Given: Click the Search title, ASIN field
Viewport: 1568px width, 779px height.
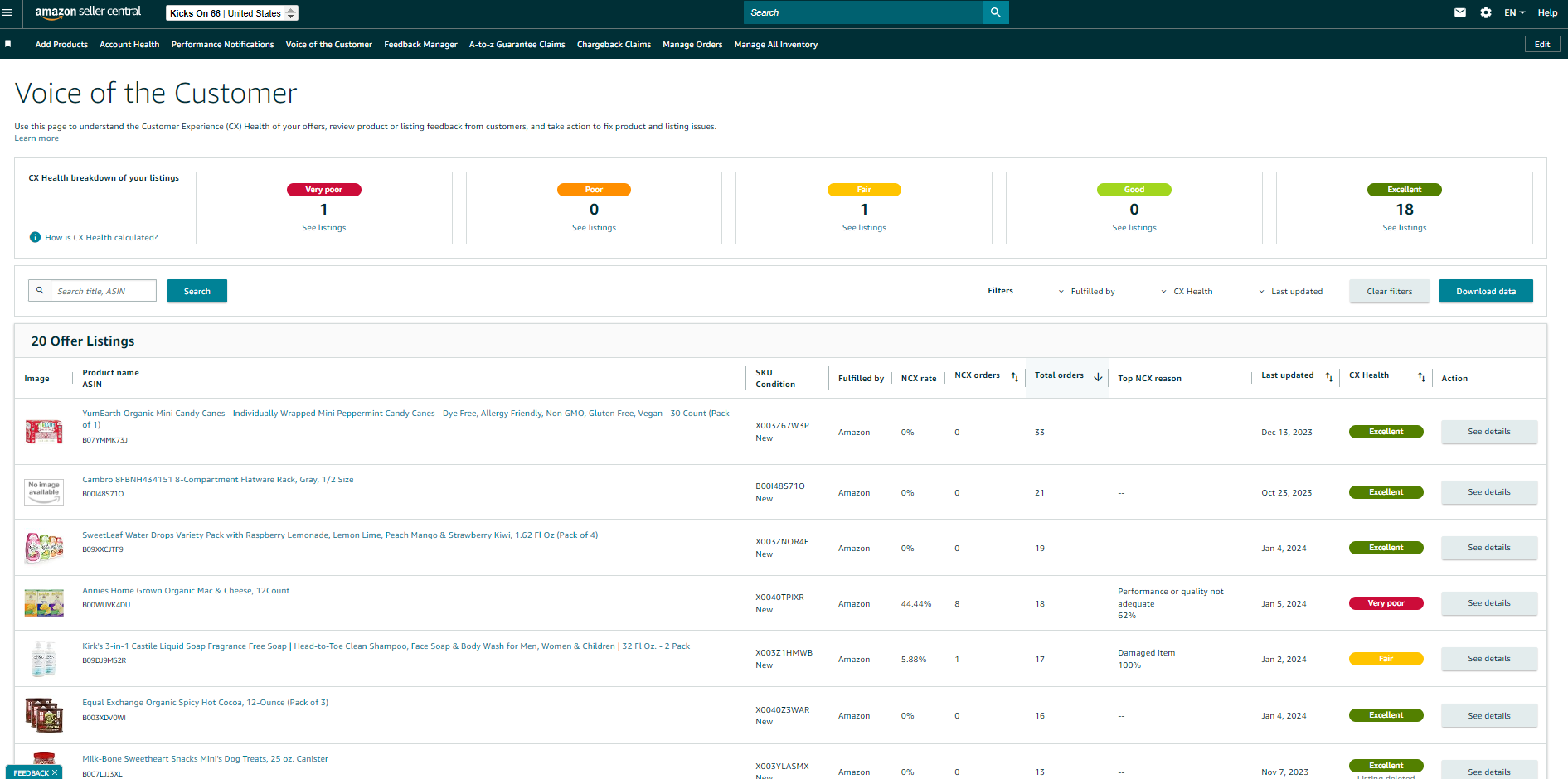Looking at the screenshot, I should [104, 291].
